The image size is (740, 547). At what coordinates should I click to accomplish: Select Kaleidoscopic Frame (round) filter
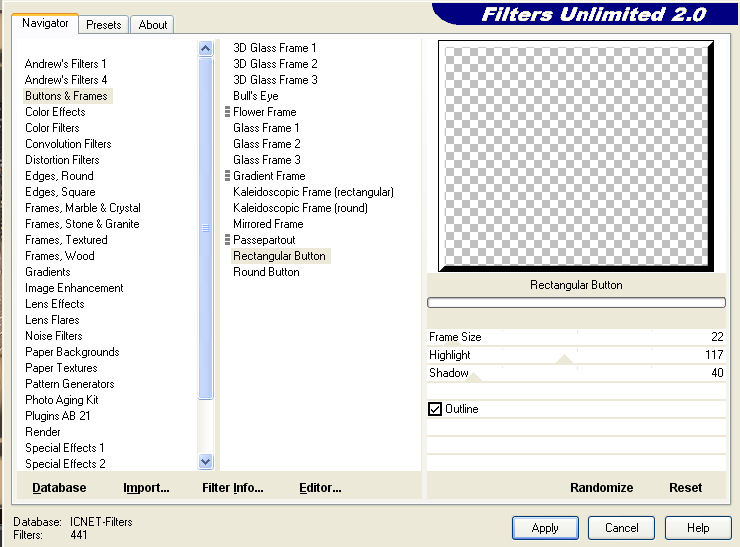click(300, 208)
